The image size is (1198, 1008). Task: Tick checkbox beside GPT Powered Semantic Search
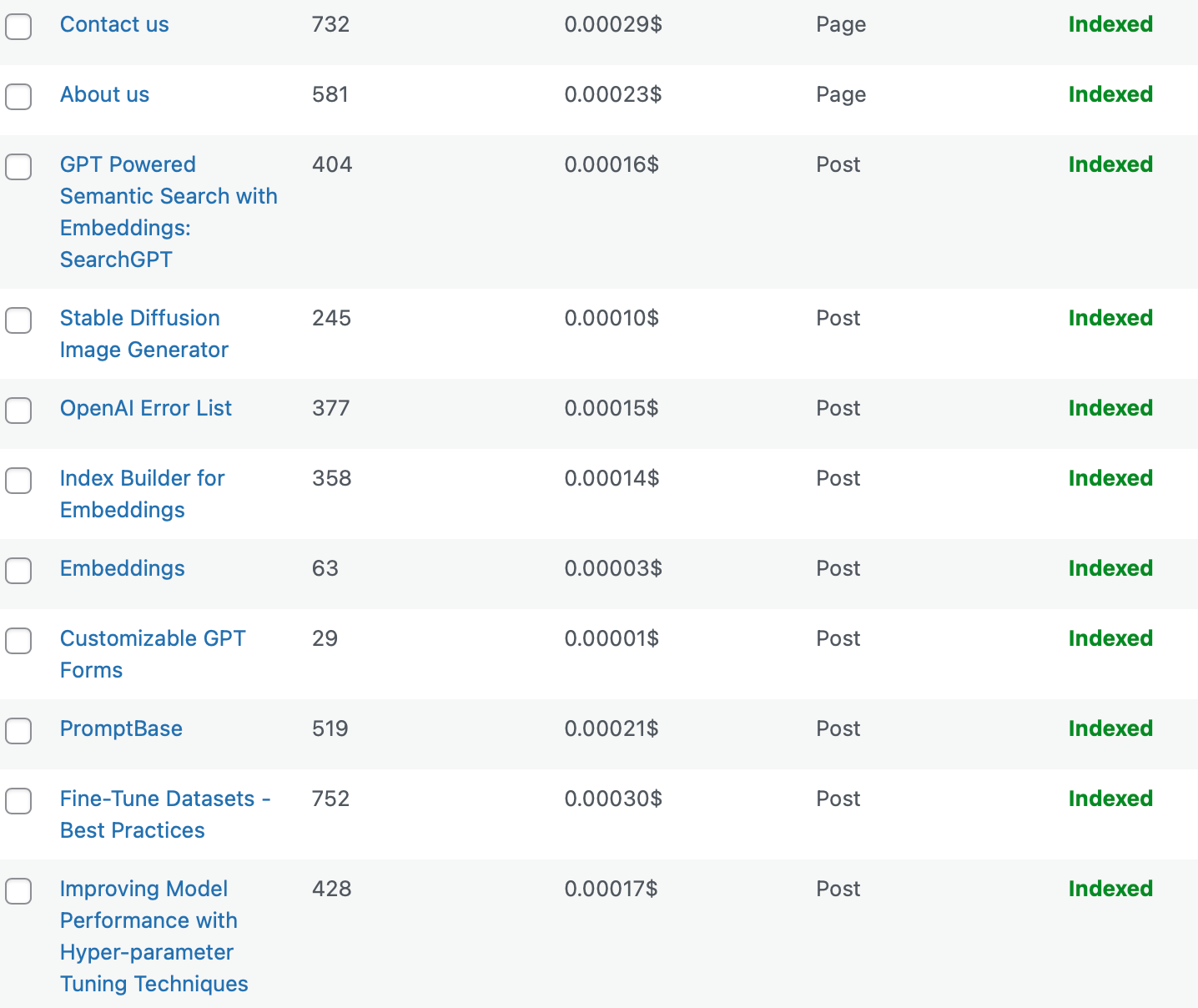click(x=18, y=167)
